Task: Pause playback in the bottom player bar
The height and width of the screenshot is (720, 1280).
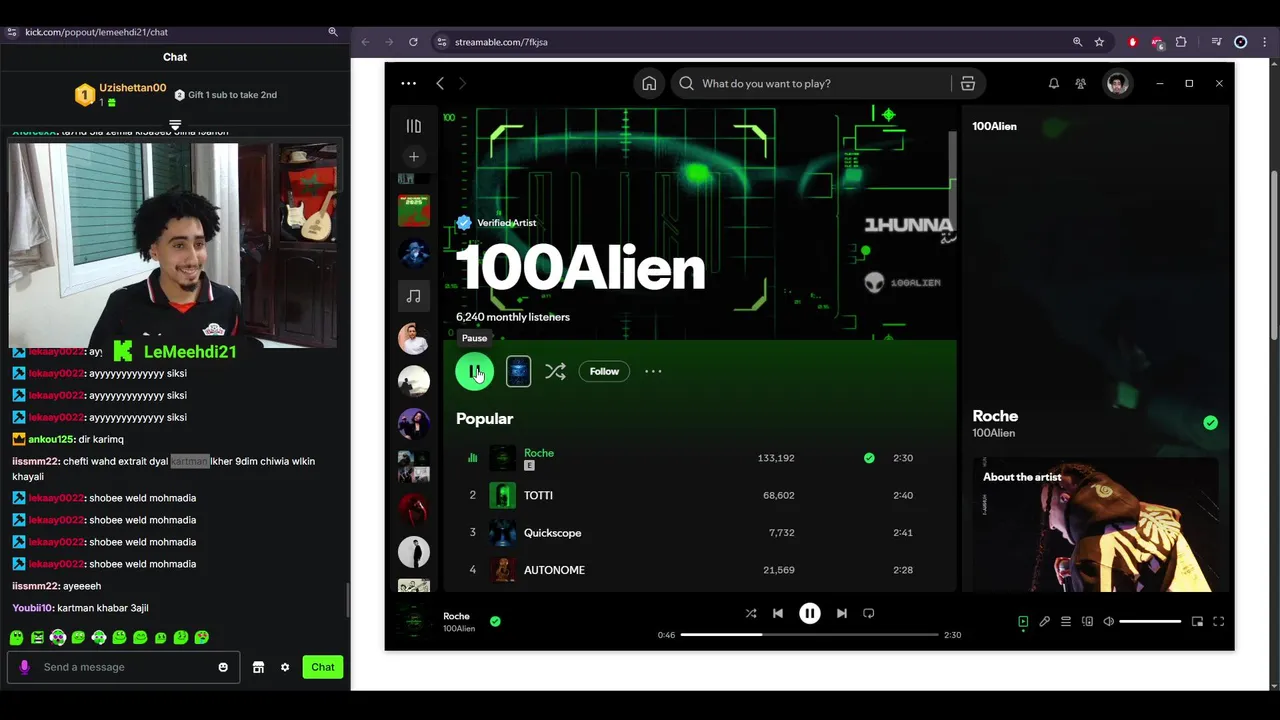Action: (810, 614)
